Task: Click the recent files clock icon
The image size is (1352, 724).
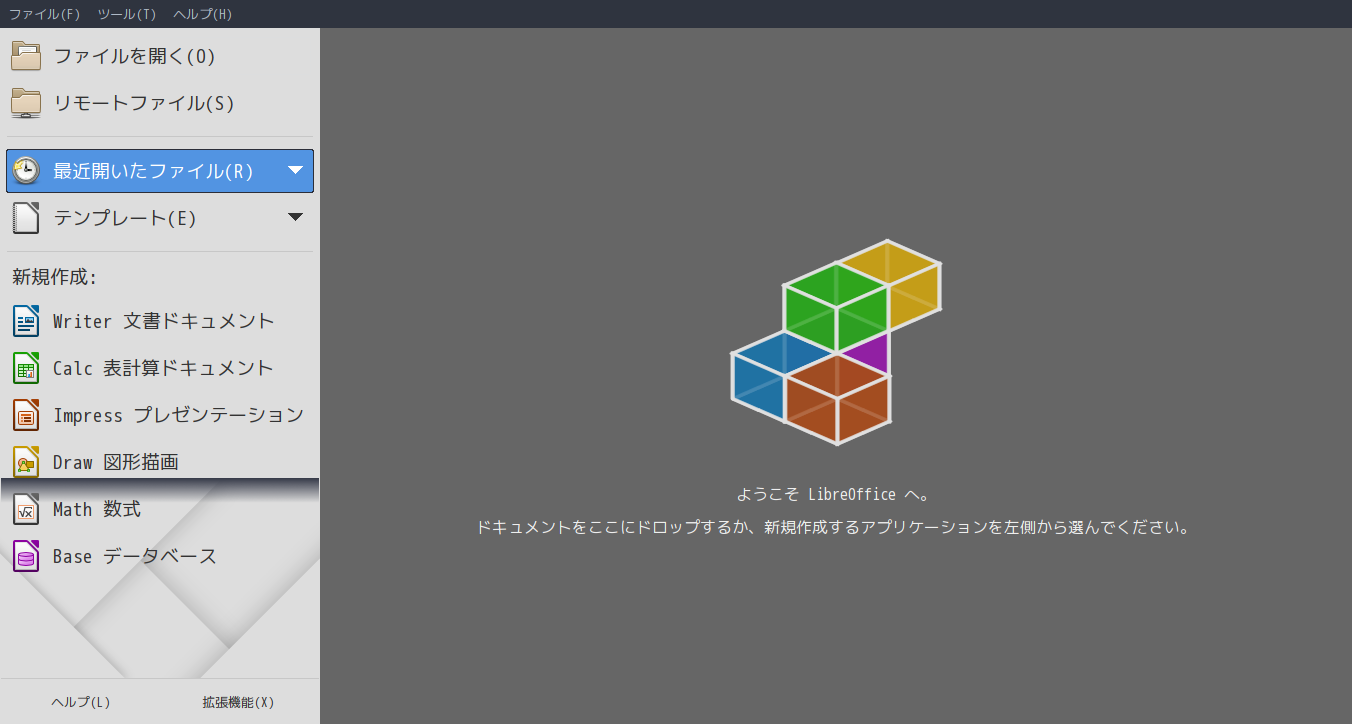Action: [x=26, y=170]
